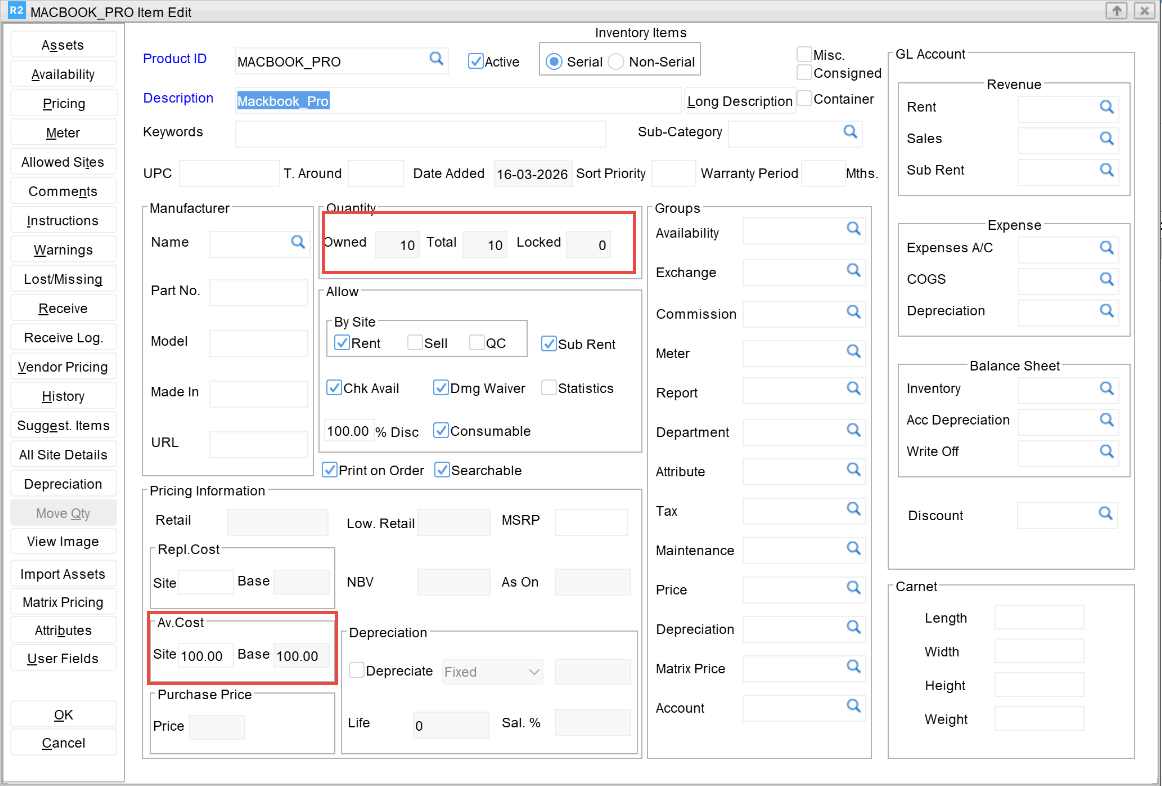Click the Import Assets button
Screen dimensions: 1162x786
63,574
